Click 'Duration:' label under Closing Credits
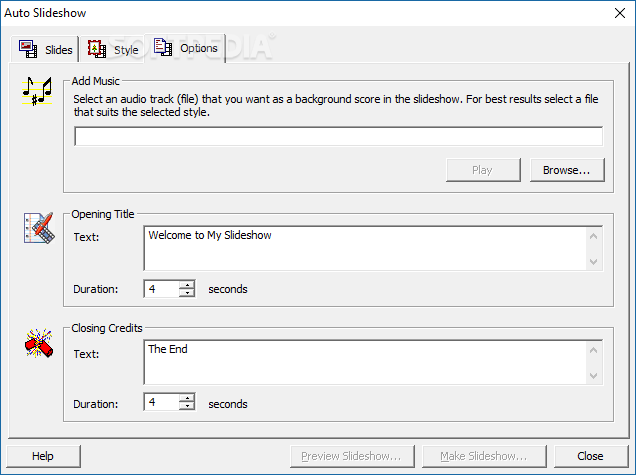Viewport: 636px width, 475px height. click(x=96, y=404)
